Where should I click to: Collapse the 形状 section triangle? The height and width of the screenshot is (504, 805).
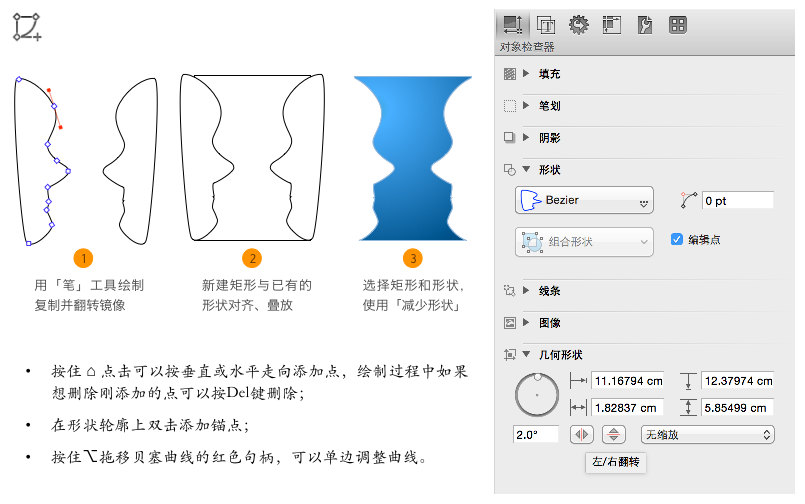pos(526,169)
